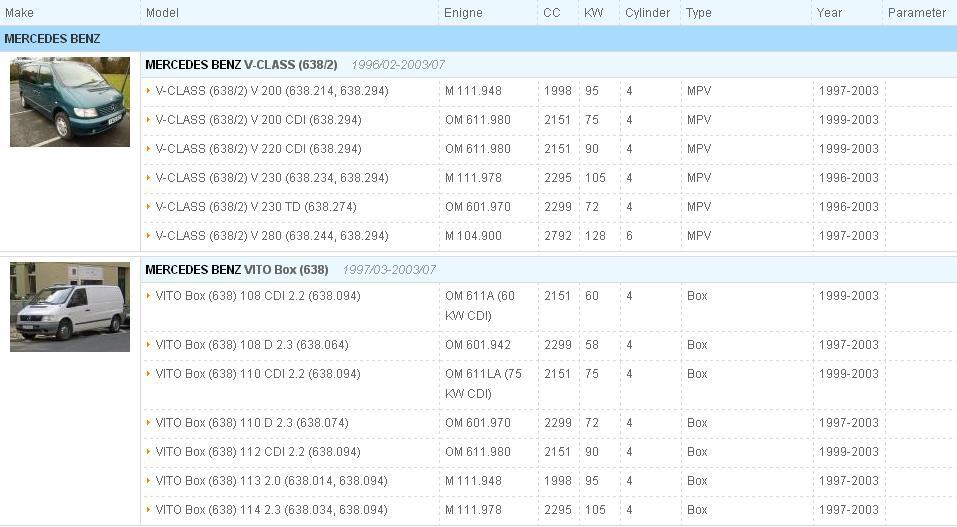957x527 pixels.
Task: Open VITO Box (638) 110 CDI 2.2
Action: pyautogui.click(x=258, y=374)
